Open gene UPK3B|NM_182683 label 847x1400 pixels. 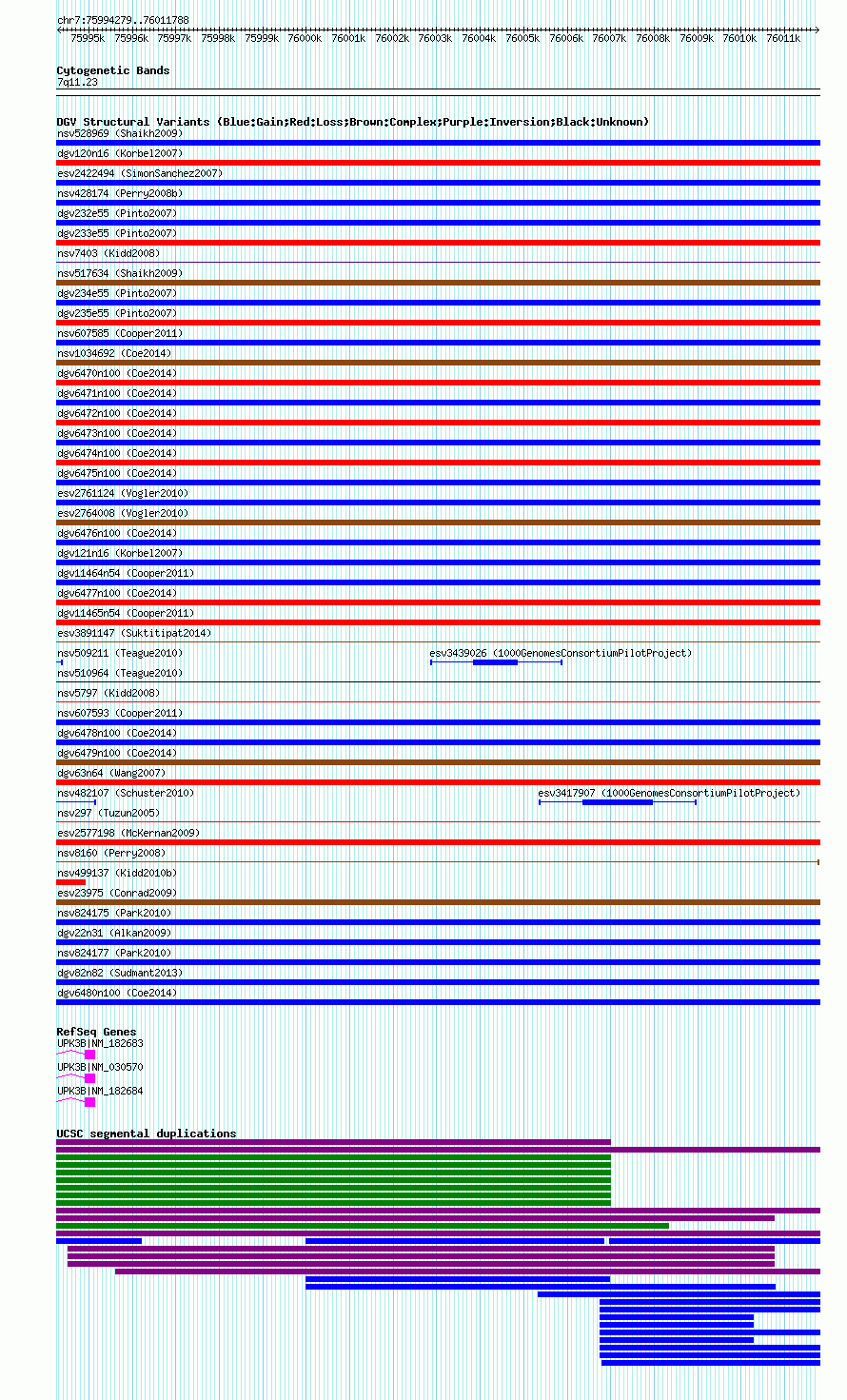[100, 1043]
